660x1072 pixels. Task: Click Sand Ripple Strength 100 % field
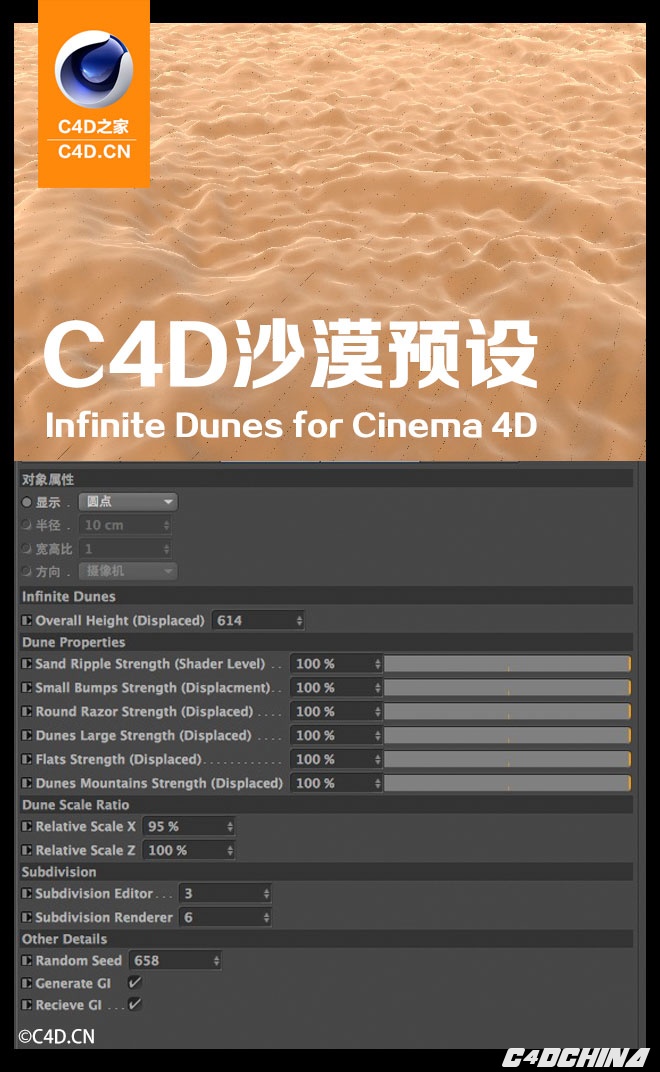coord(336,663)
